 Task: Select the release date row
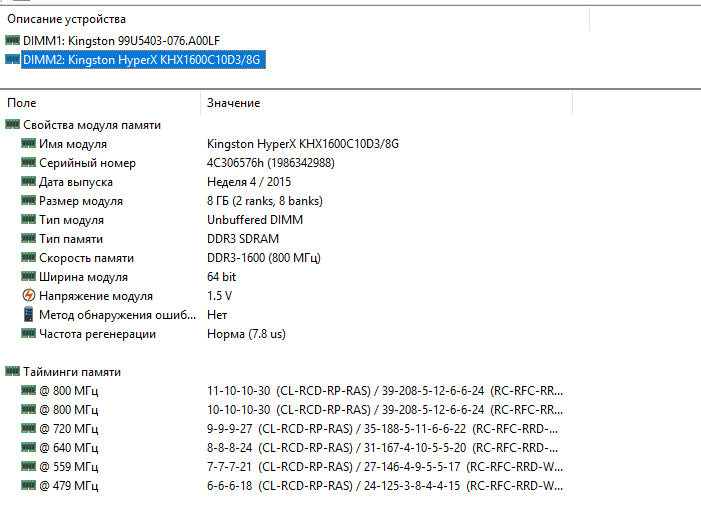point(76,182)
